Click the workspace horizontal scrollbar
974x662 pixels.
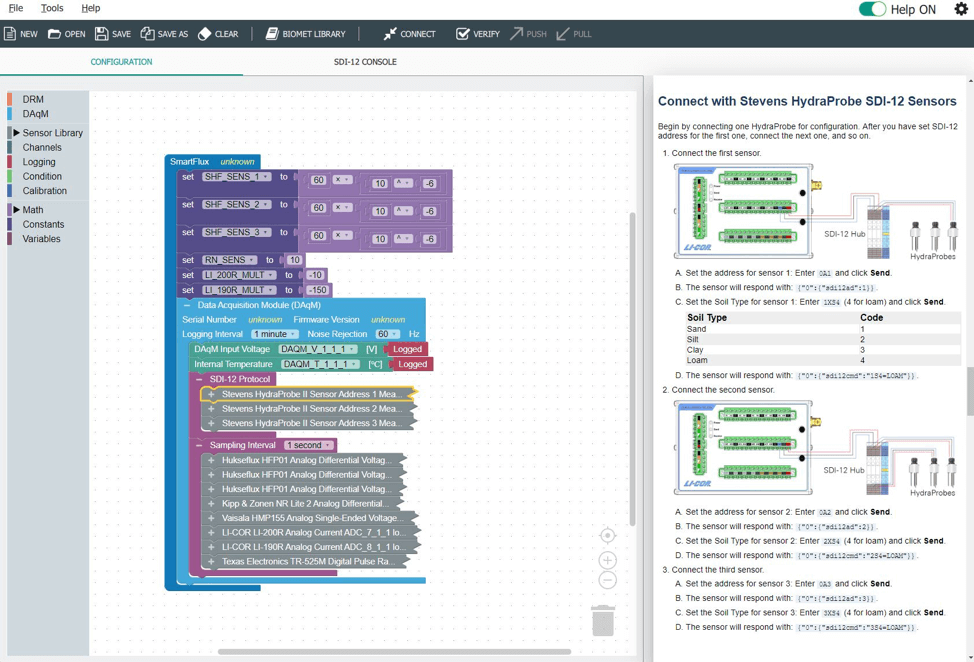click(394, 651)
